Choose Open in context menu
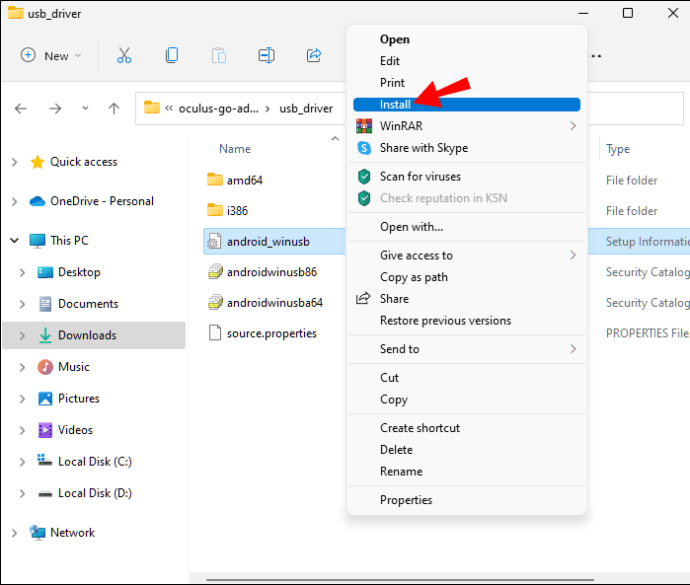 [466, 39]
